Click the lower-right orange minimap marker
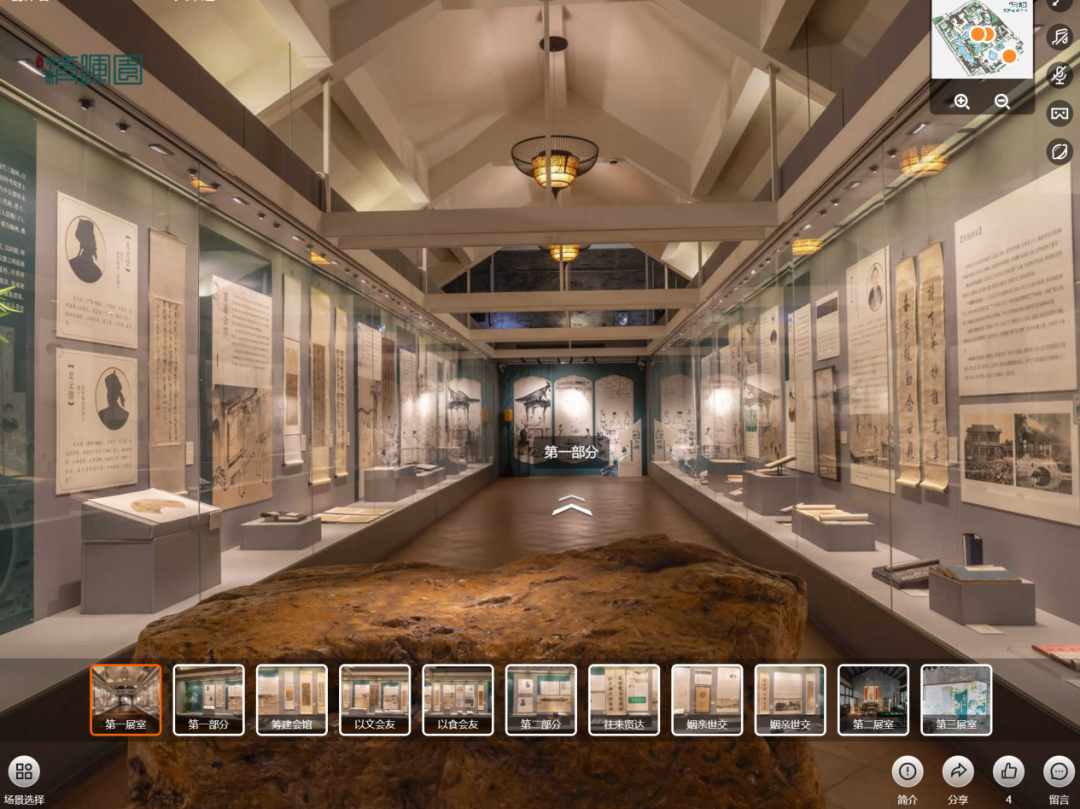1080x809 pixels. 1010,56
